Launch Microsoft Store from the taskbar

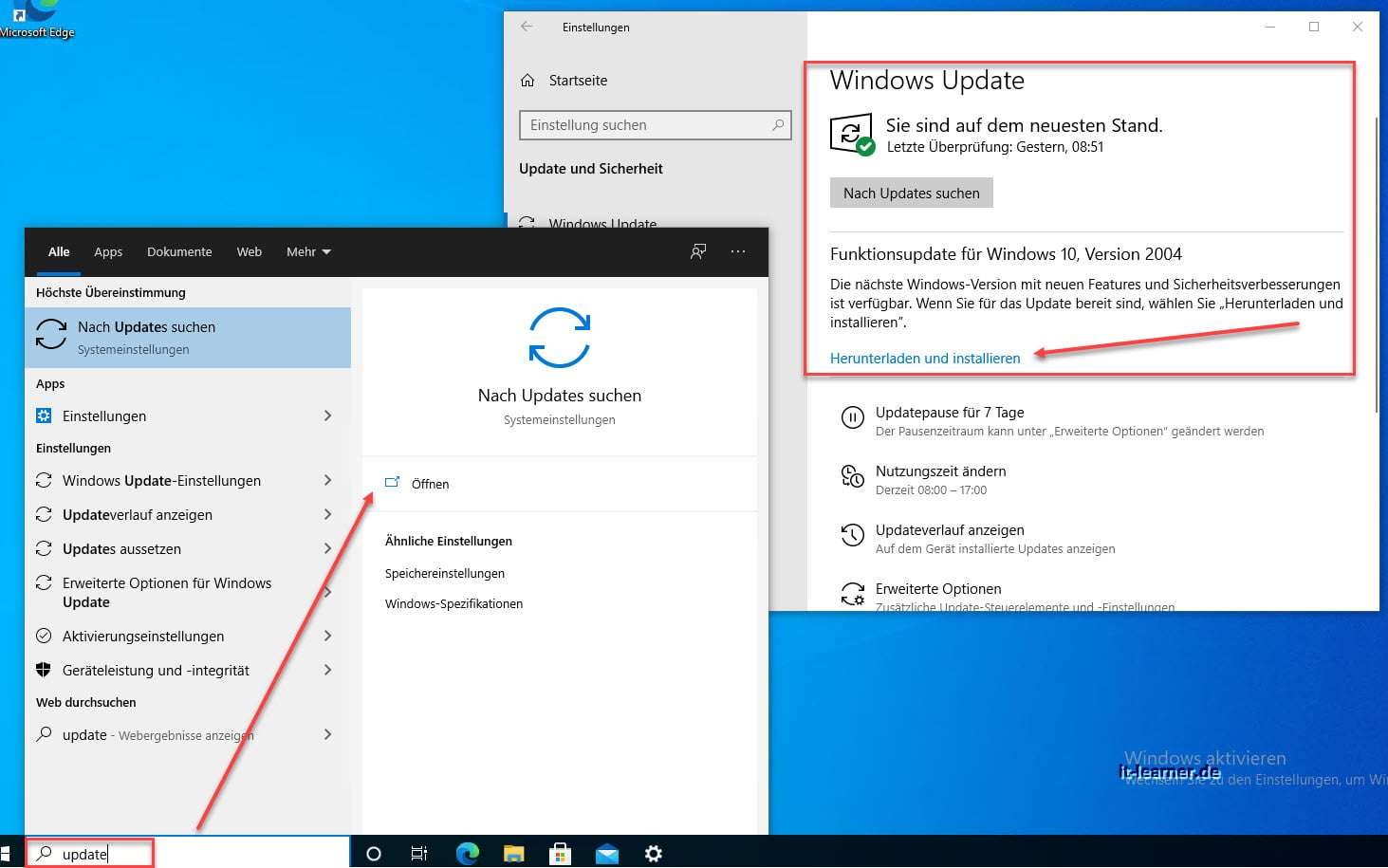(560, 853)
